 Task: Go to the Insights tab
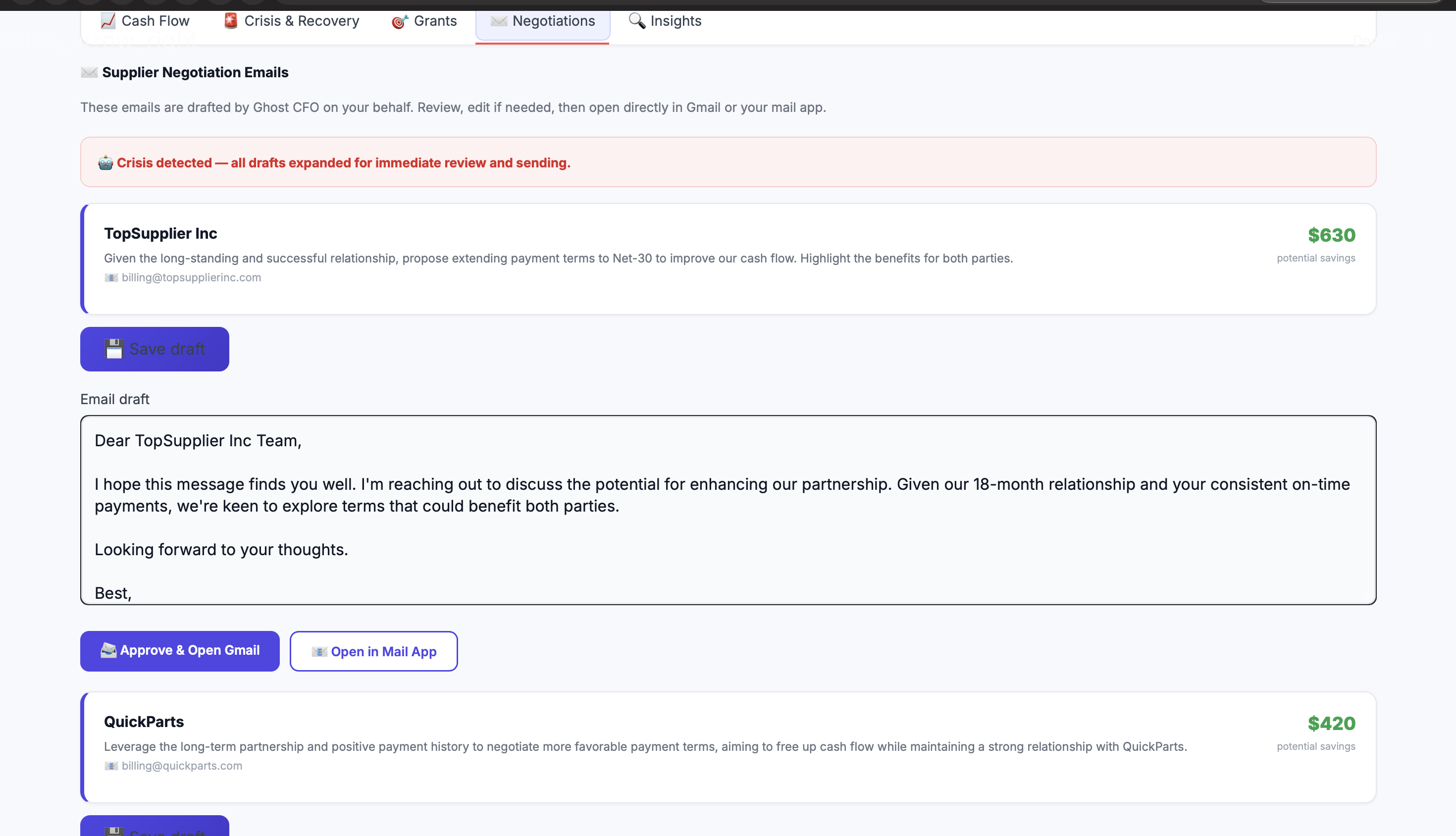675,21
